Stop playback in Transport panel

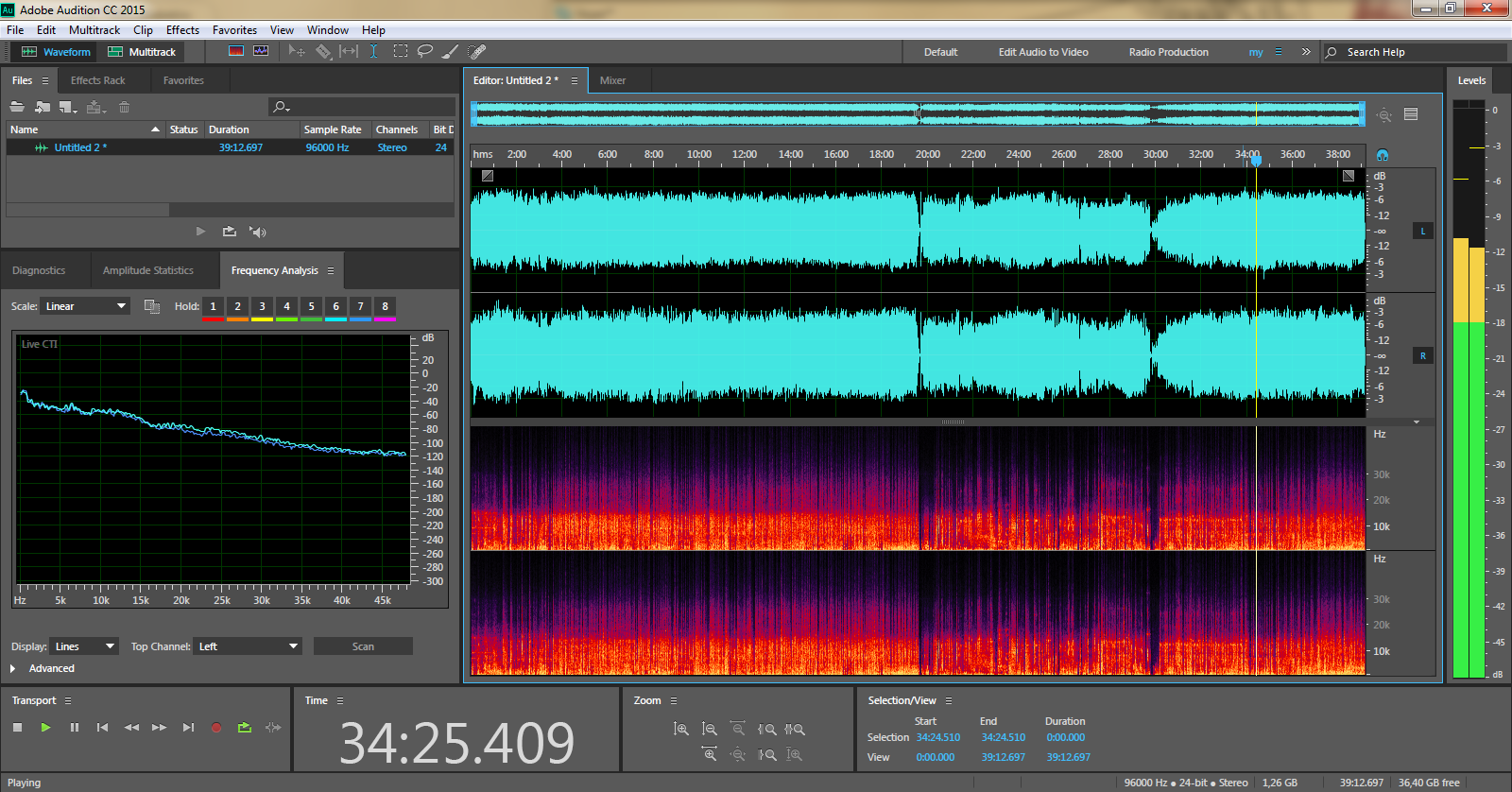(x=17, y=727)
